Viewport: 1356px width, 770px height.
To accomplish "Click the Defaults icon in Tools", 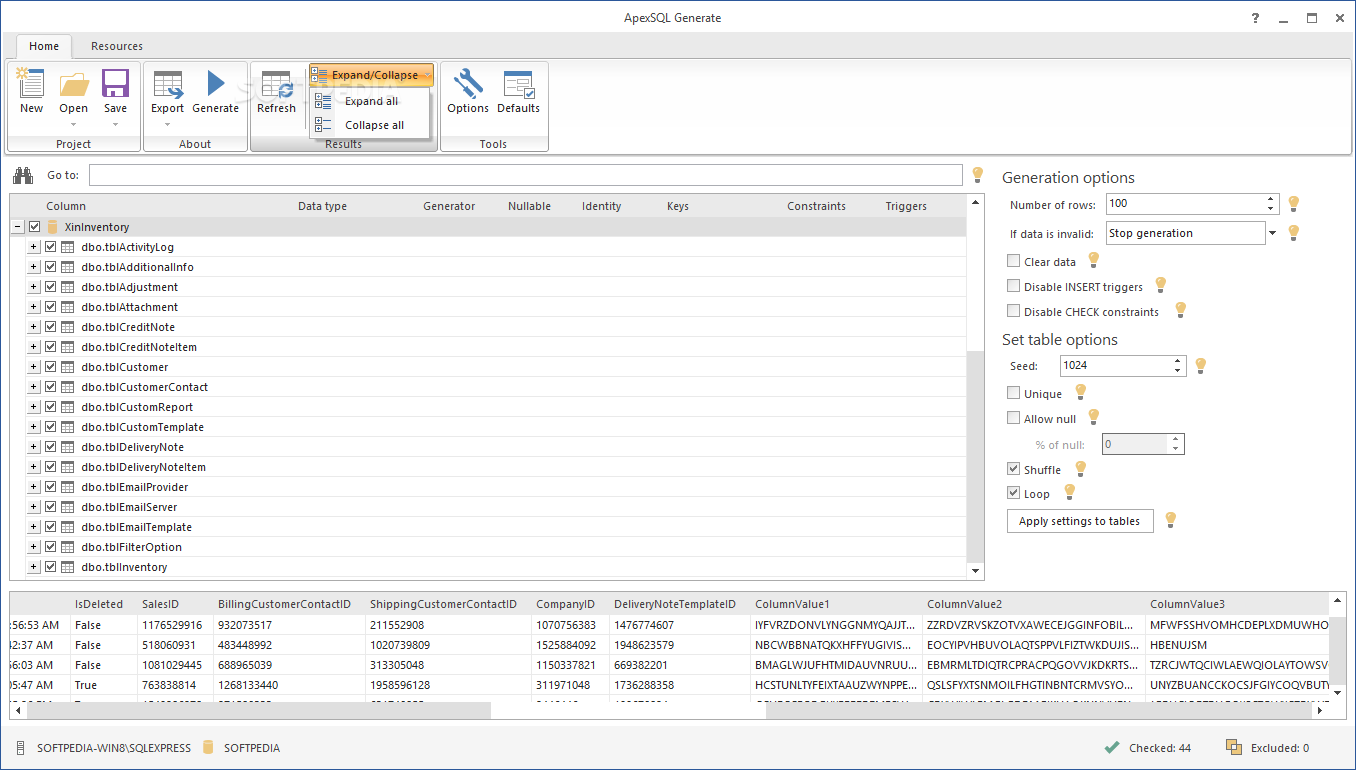I will coord(518,84).
